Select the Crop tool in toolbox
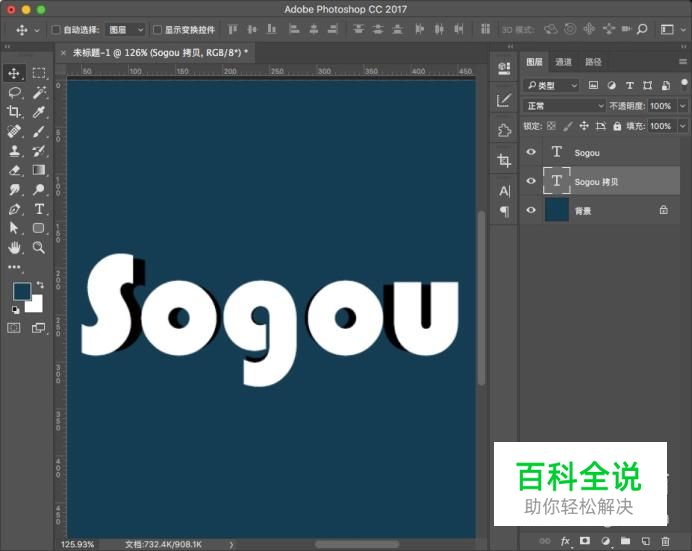This screenshot has width=692, height=551. coord(14,112)
